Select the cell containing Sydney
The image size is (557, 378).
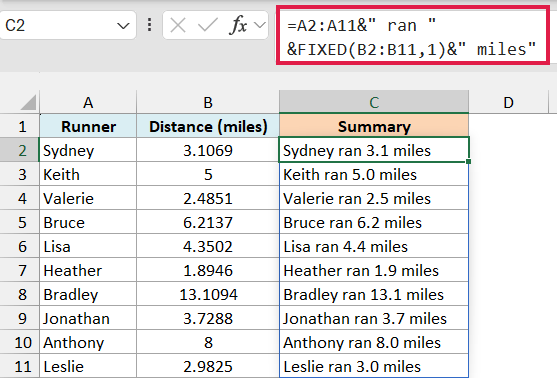[88, 150]
